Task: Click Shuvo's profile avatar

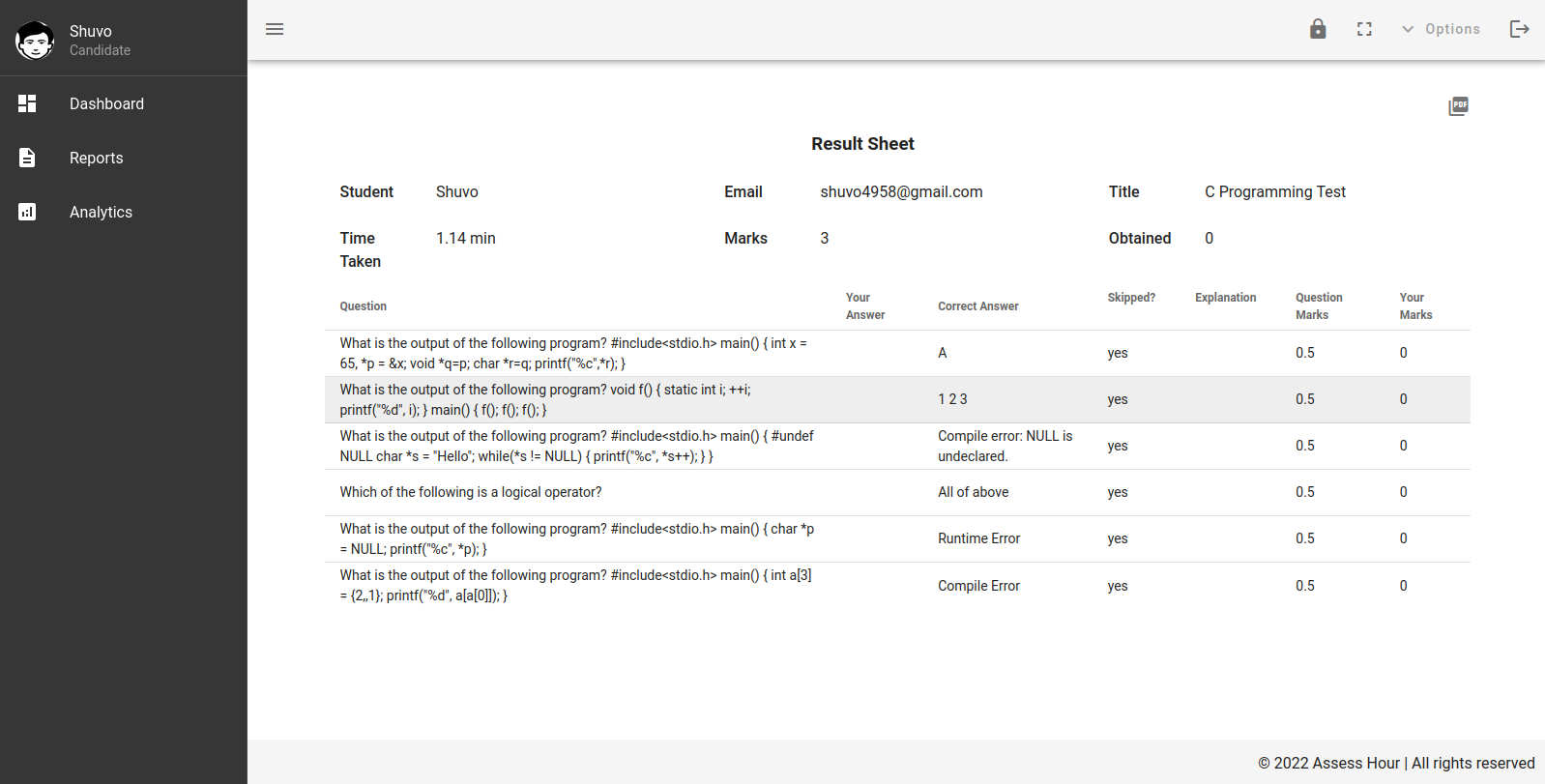Action: tap(35, 40)
